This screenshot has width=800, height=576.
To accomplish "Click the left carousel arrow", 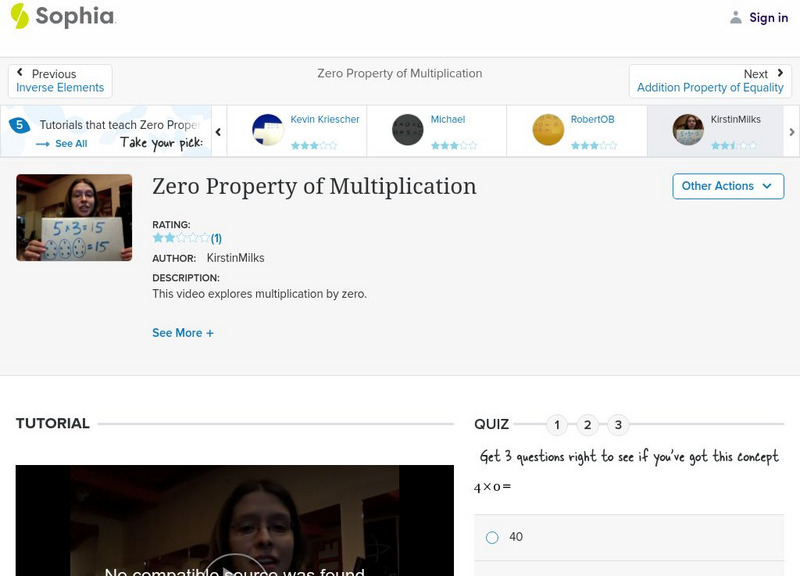I will point(218,131).
